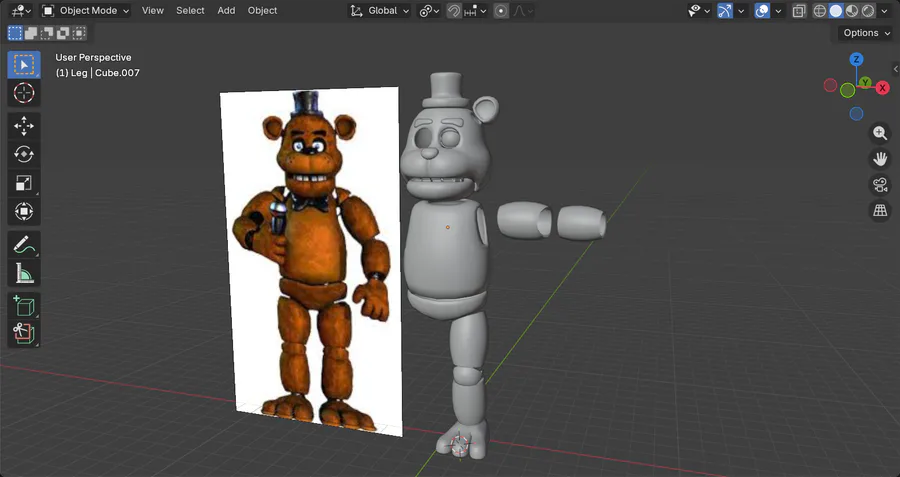Screen dimensions: 900x477
Task: Open the Object Mode dropdown
Action: tap(86, 11)
